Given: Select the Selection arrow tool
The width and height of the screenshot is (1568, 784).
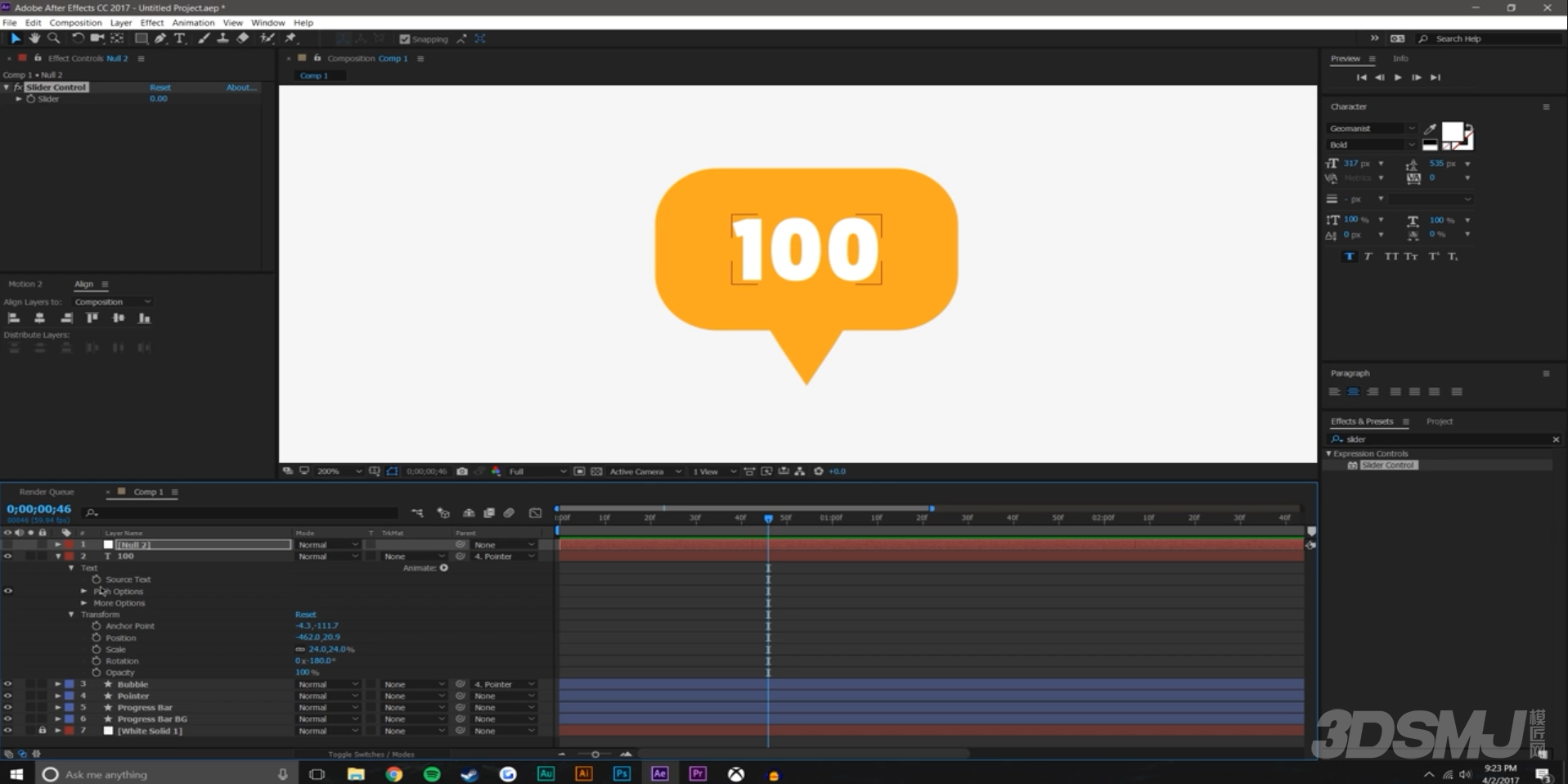Looking at the screenshot, I should tap(15, 38).
